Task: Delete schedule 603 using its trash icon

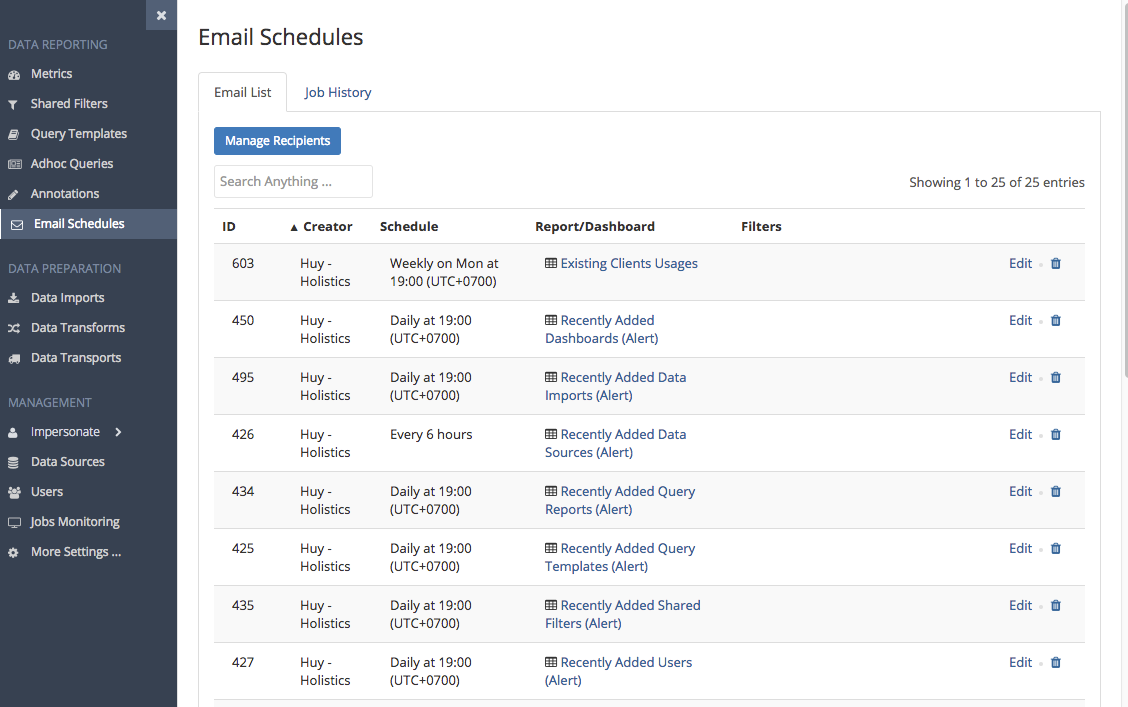Action: tap(1055, 263)
